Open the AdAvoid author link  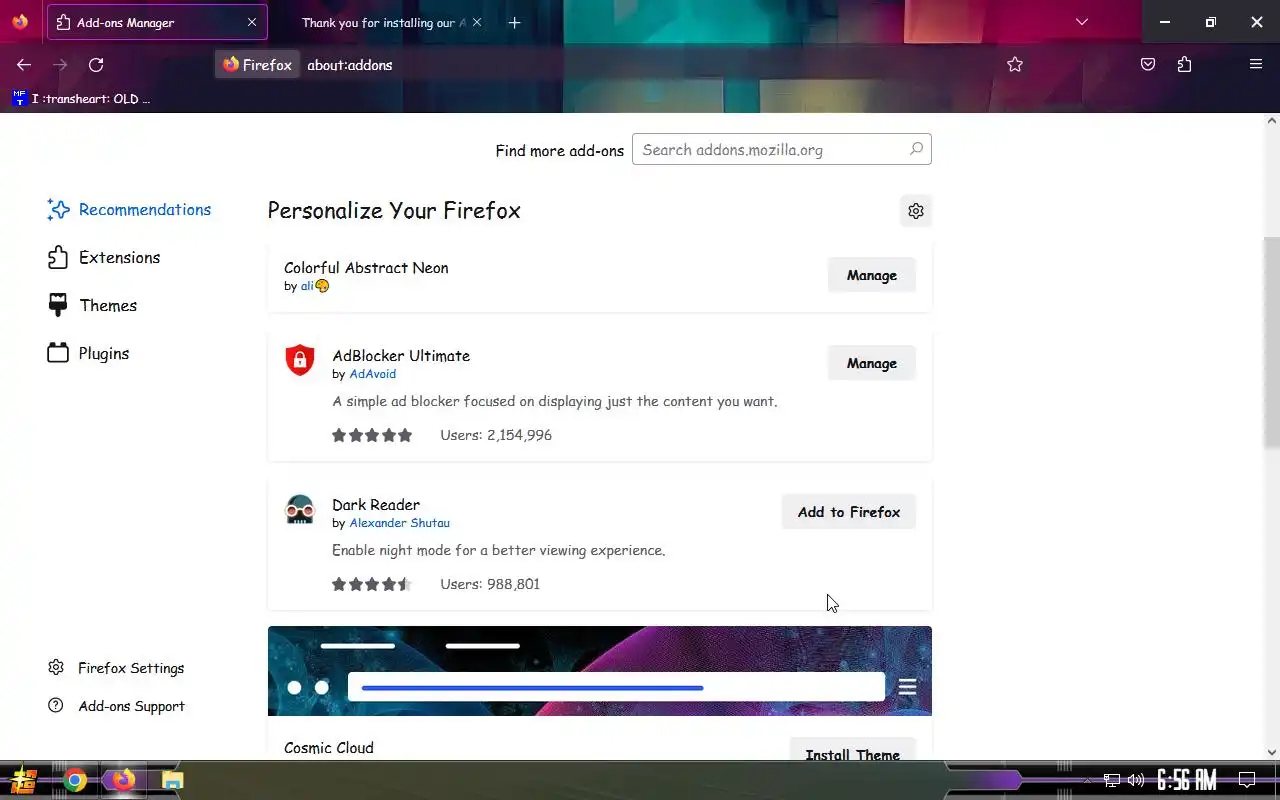(372, 374)
